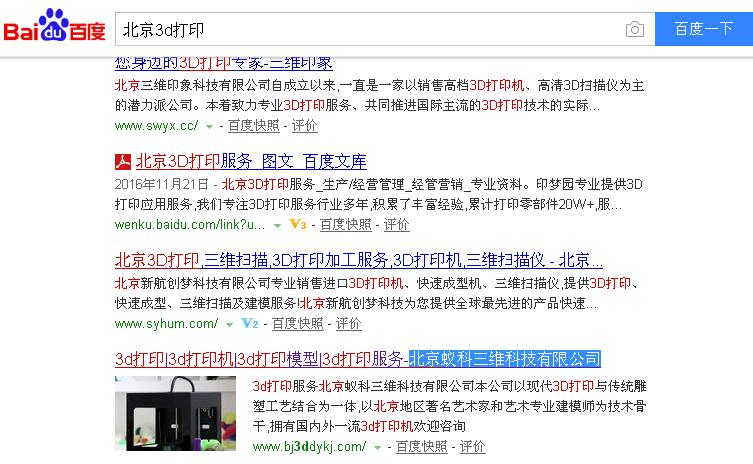This screenshot has width=753, height=464.
Task: Click the V2 credibility badge icon
Action: click(249, 323)
